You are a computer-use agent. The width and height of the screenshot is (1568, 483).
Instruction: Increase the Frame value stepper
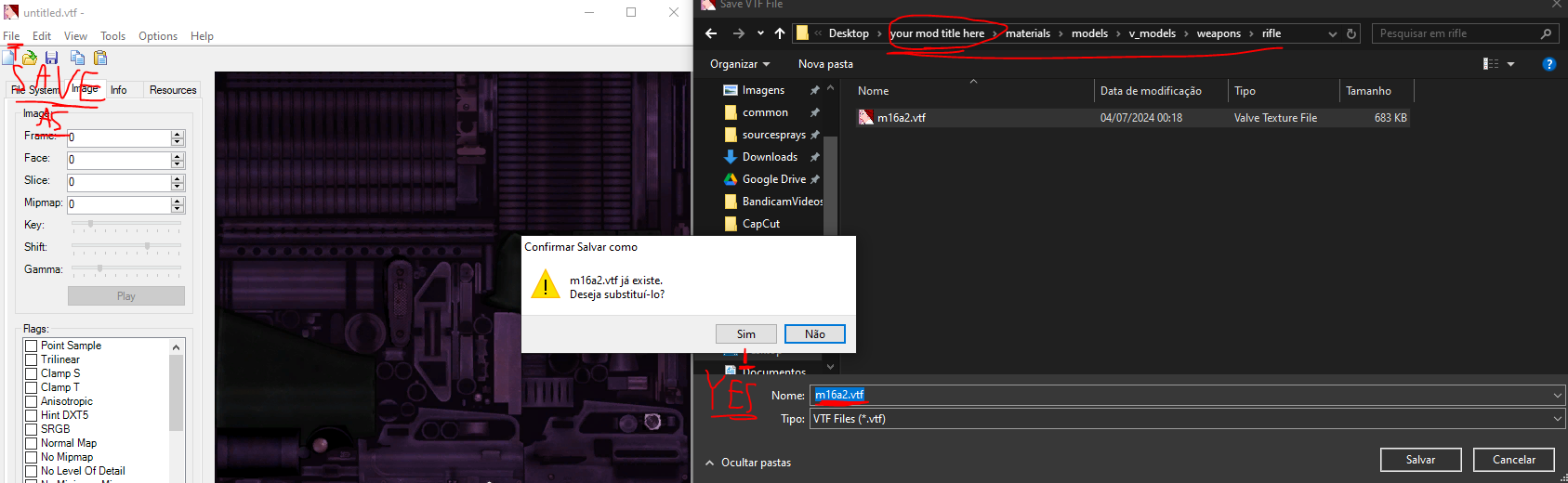178,134
